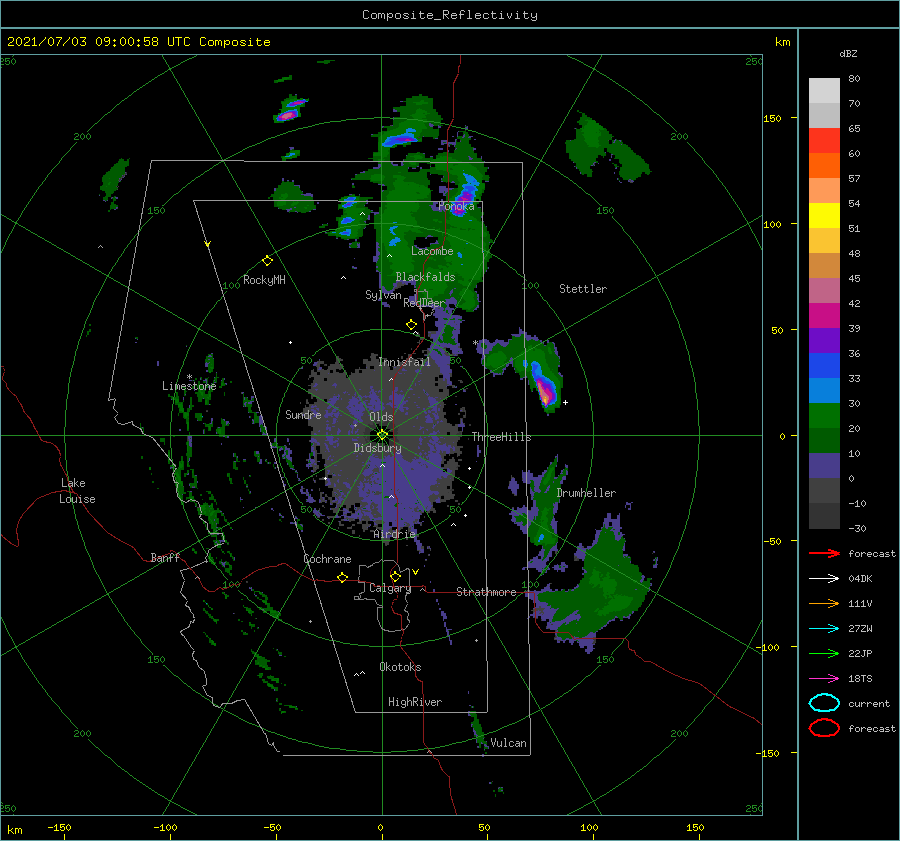Click the Banff city label
Image resolution: width=900 pixels, height=841 pixels.
[165, 557]
